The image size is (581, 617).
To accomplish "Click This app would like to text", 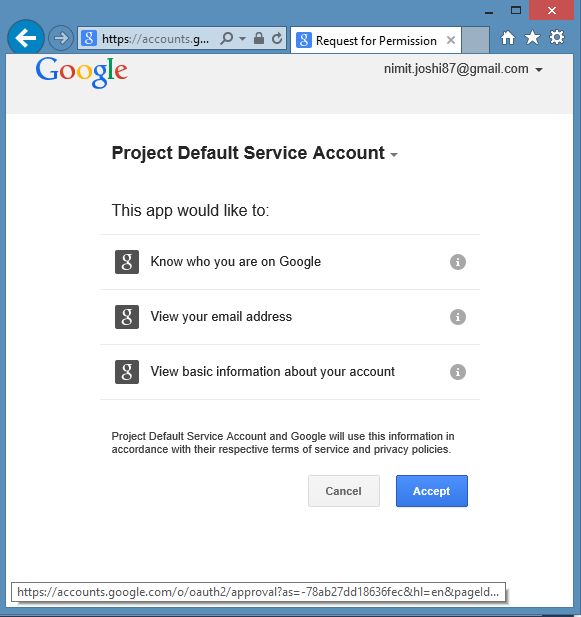I will [x=190, y=211].
